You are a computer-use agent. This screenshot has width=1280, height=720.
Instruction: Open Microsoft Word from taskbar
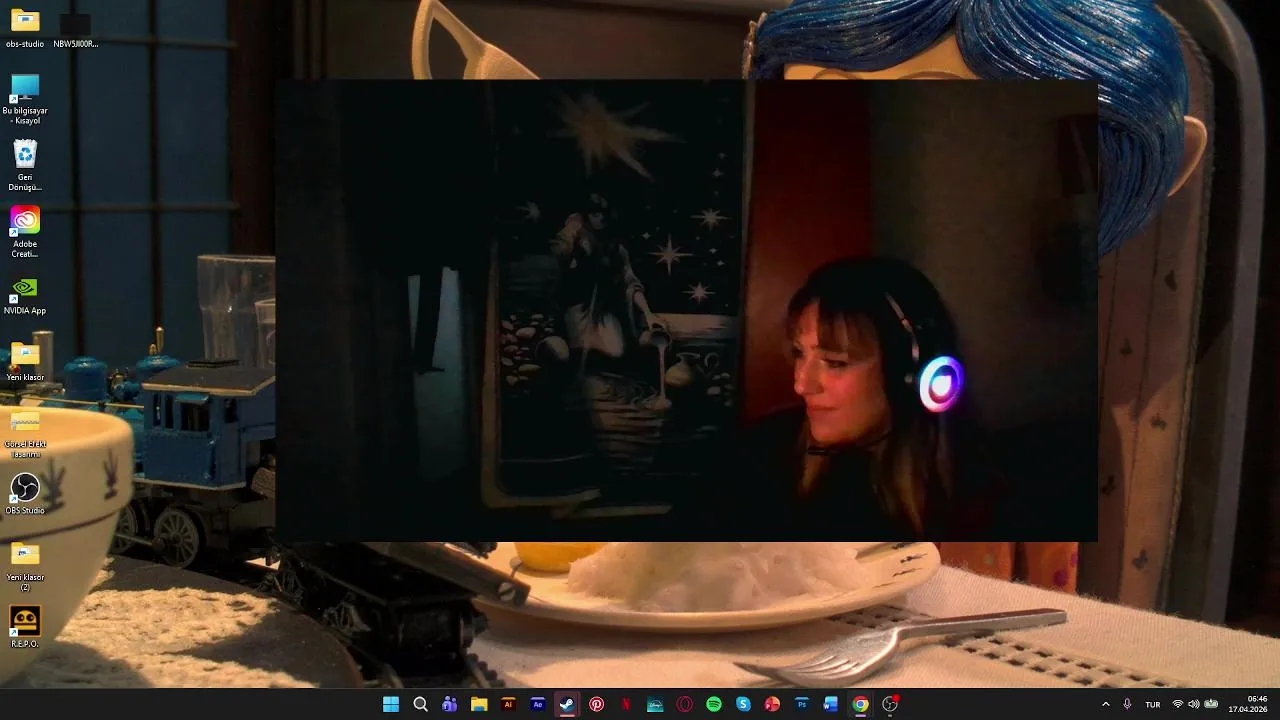831,704
